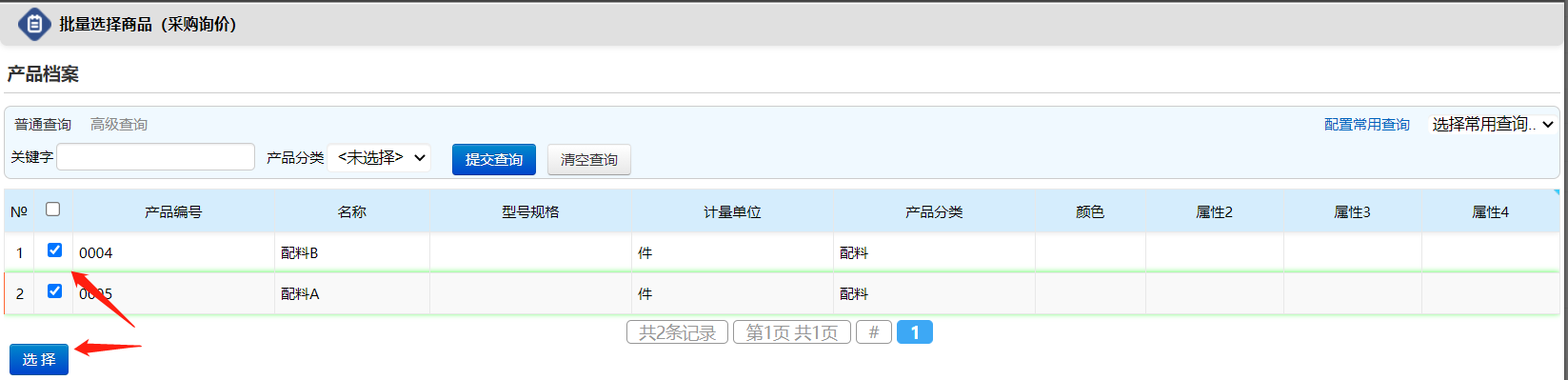This screenshot has width=1568, height=380.
Task: Click the blue clipboard icon in title bar
Action: pos(34,24)
